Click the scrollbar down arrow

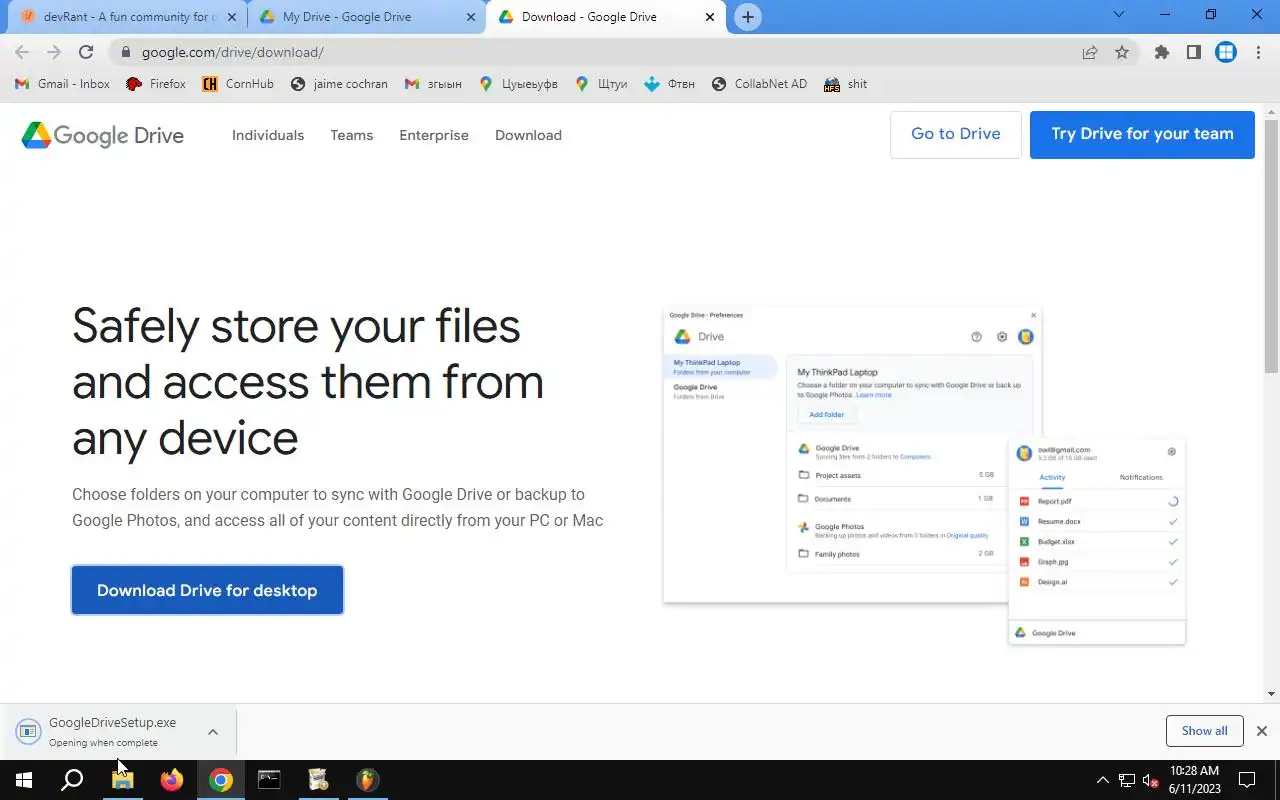tap(1272, 694)
